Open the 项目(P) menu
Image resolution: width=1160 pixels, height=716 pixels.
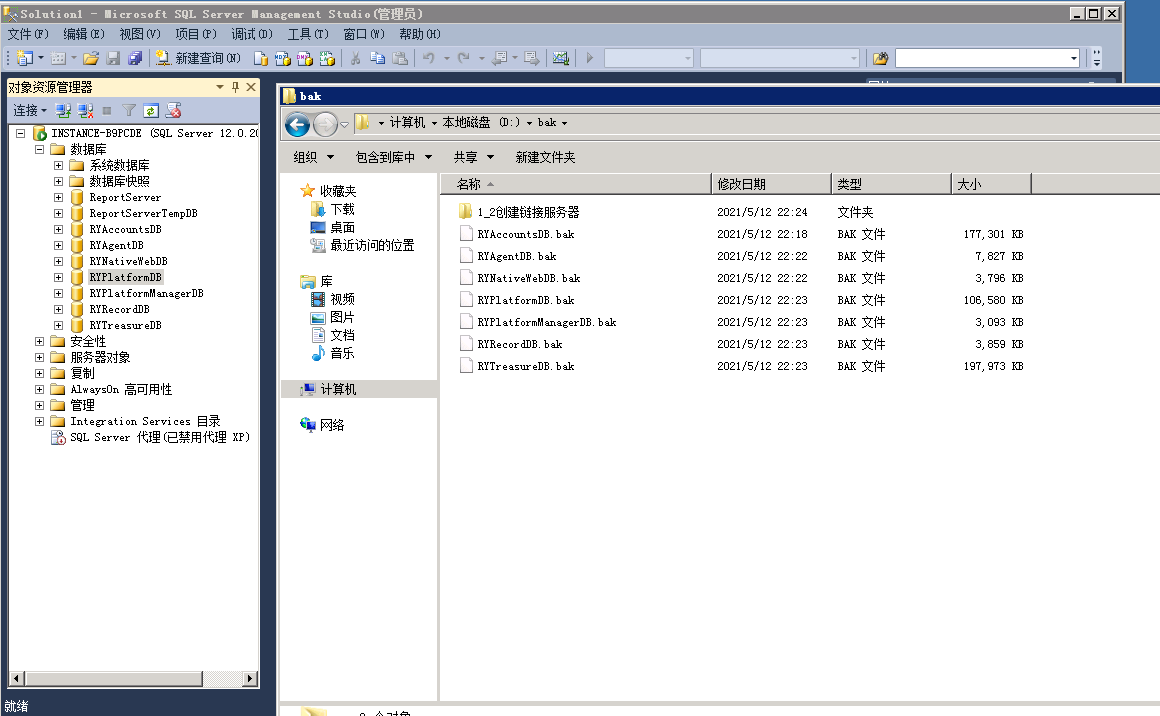pos(196,34)
